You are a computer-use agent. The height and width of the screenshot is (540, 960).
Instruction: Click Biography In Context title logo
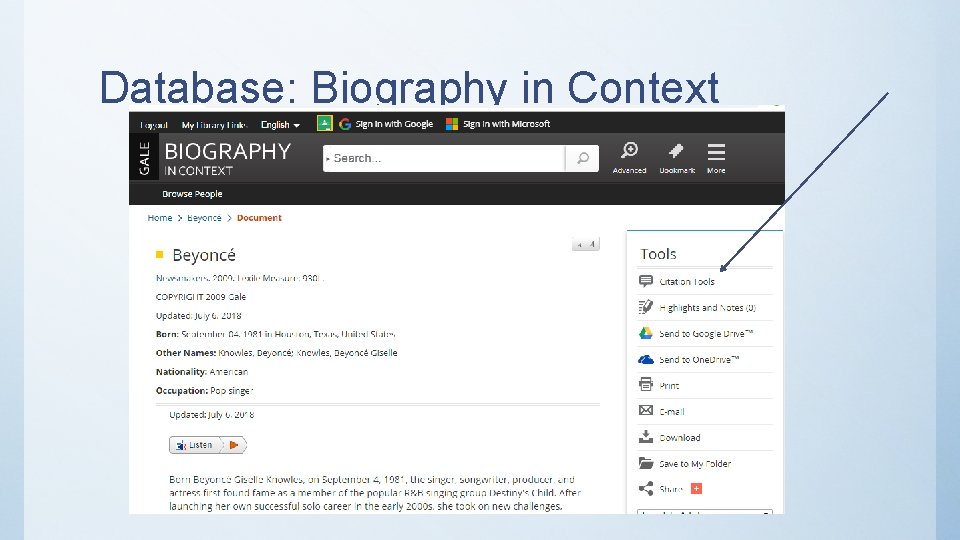click(228, 158)
